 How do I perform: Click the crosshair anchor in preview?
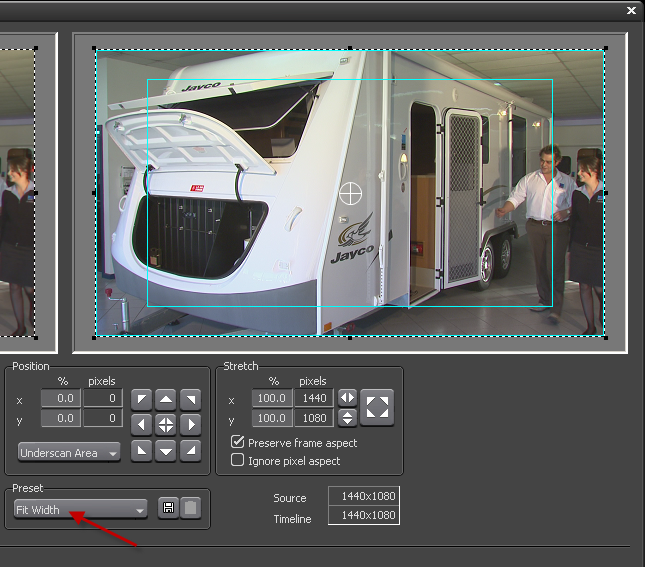pyautogui.click(x=350, y=193)
